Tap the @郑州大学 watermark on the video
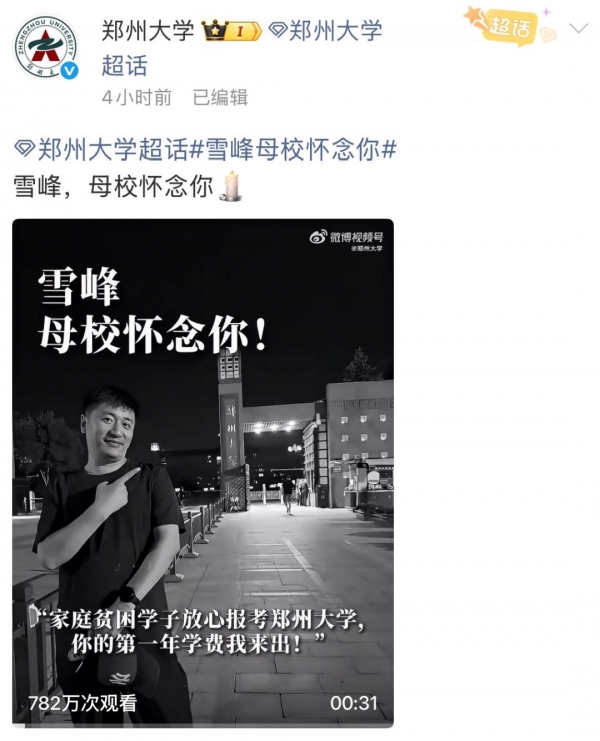The image size is (600, 741). coord(367,249)
